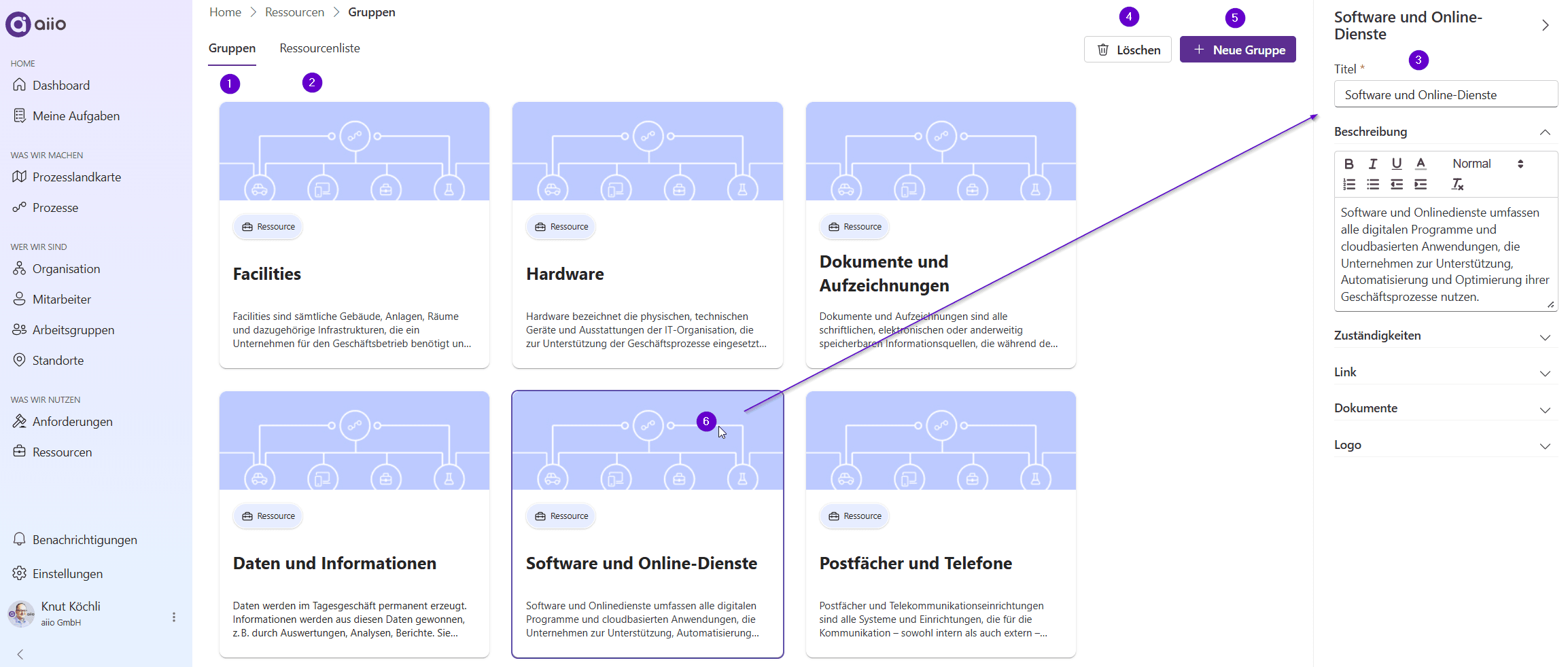
Task: Click the Facilities card title
Action: tap(266, 274)
